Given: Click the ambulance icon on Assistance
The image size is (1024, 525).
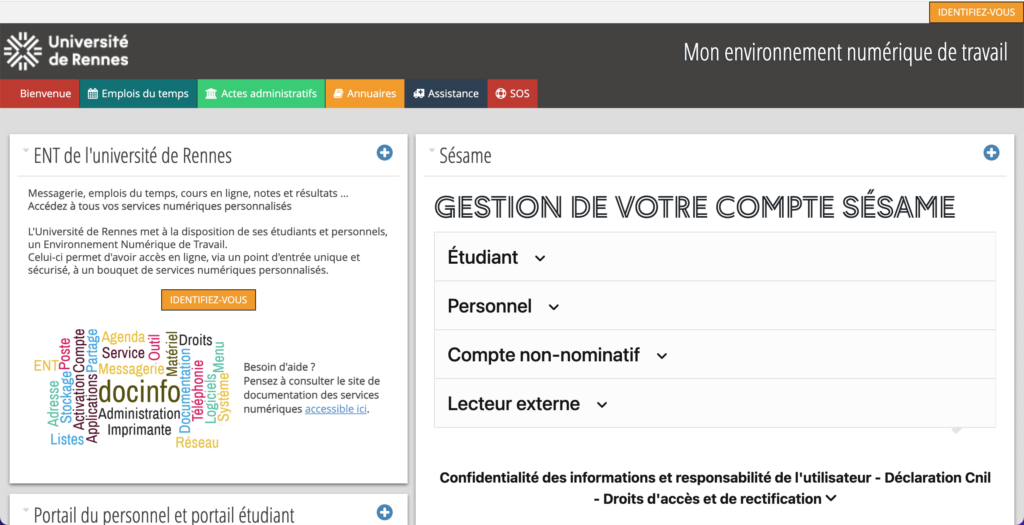Looking at the screenshot, I should 419,93.
